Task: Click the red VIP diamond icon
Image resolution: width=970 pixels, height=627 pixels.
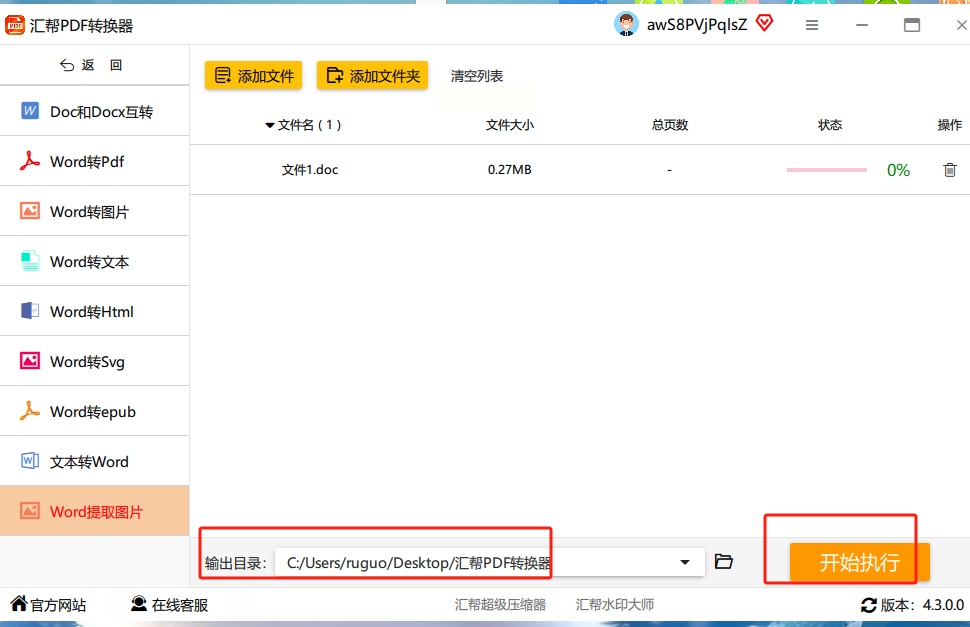Action: tap(765, 23)
